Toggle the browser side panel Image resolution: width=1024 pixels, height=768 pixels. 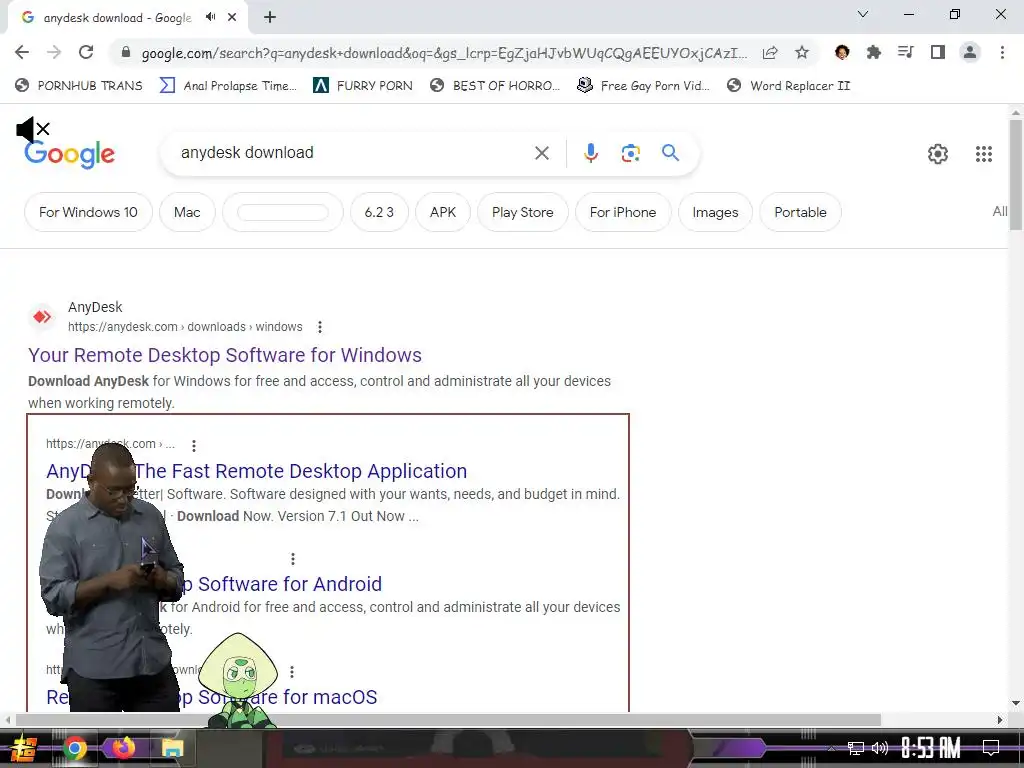point(938,52)
